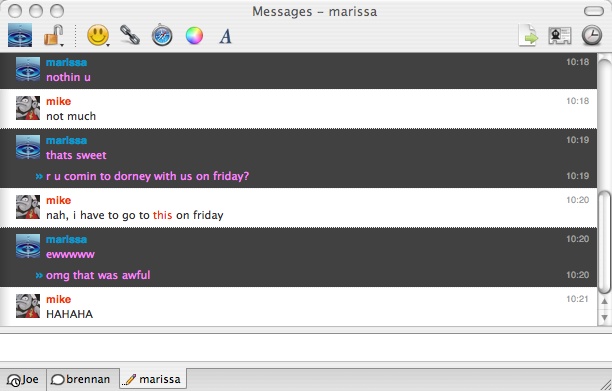The height and width of the screenshot is (391, 612).
Task: Switch to the Joe chat tab
Action: (23, 379)
